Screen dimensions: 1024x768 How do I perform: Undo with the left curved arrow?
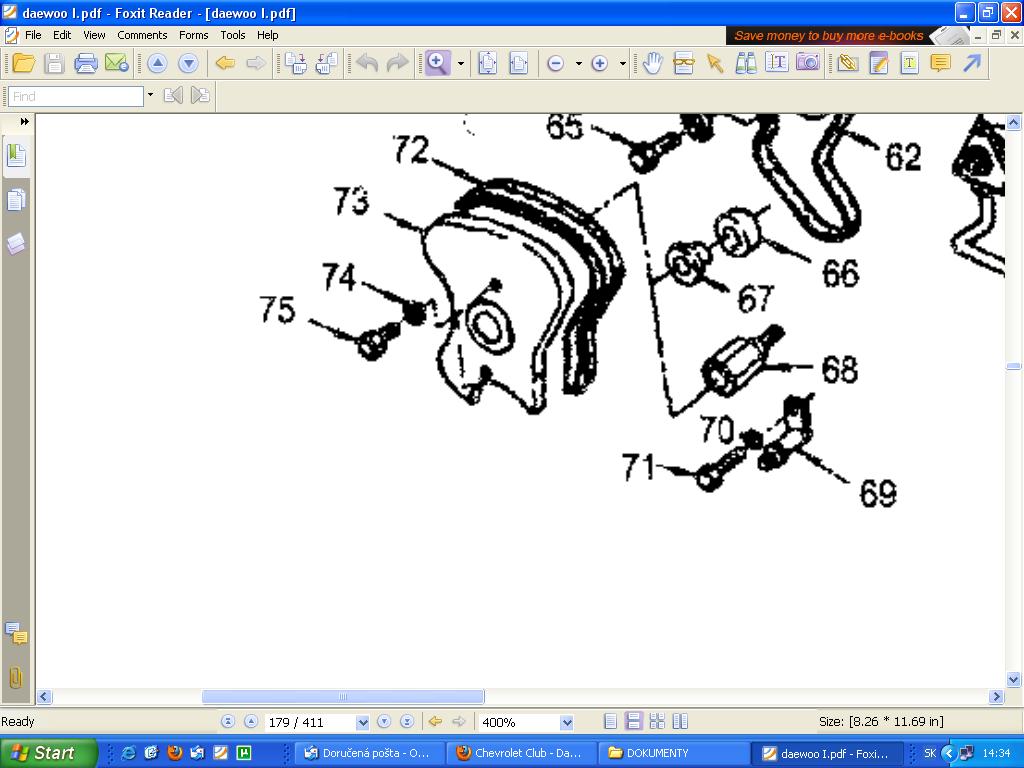pyautogui.click(x=367, y=63)
